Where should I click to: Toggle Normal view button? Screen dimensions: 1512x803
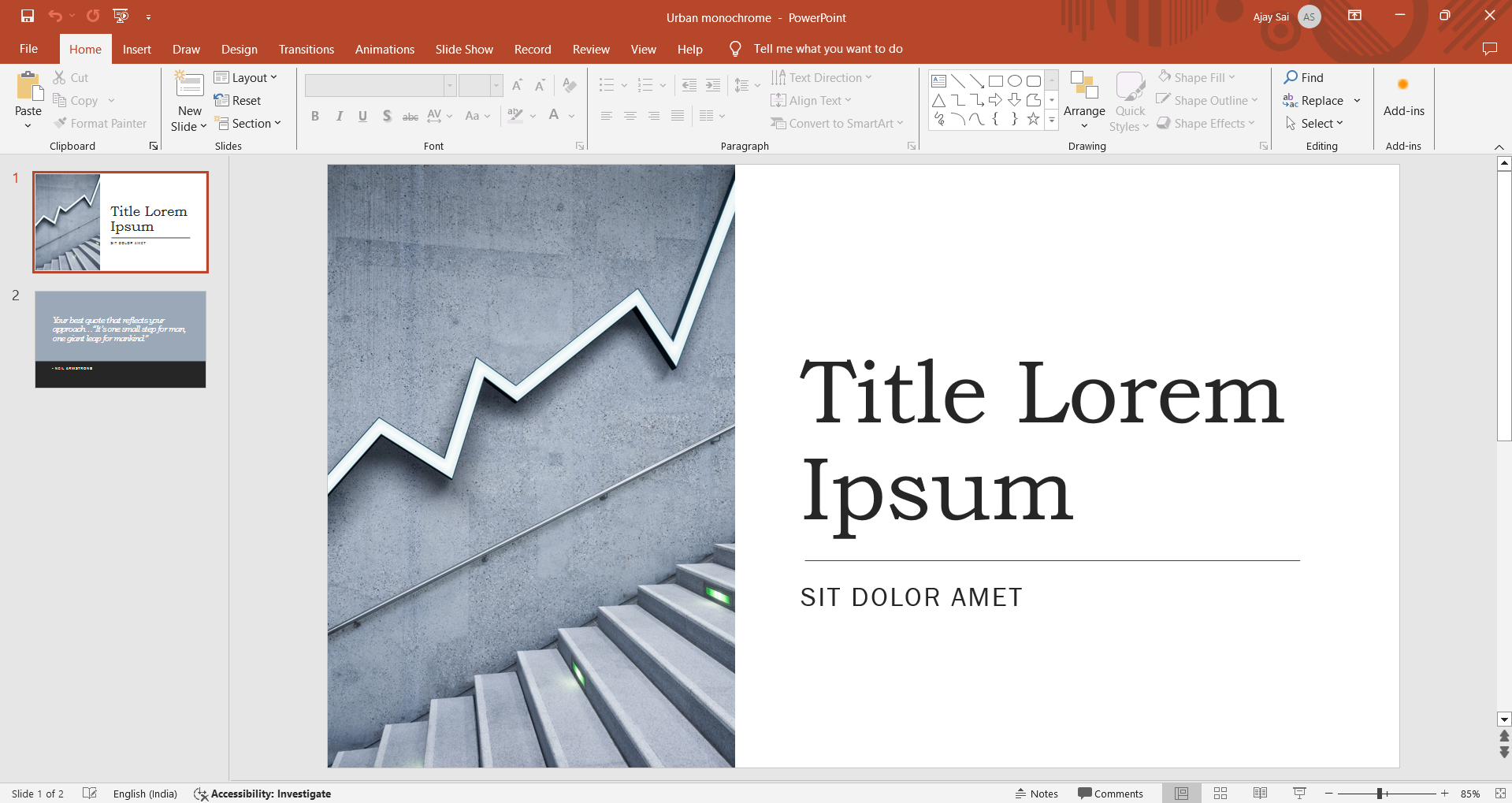pyautogui.click(x=1181, y=794)
